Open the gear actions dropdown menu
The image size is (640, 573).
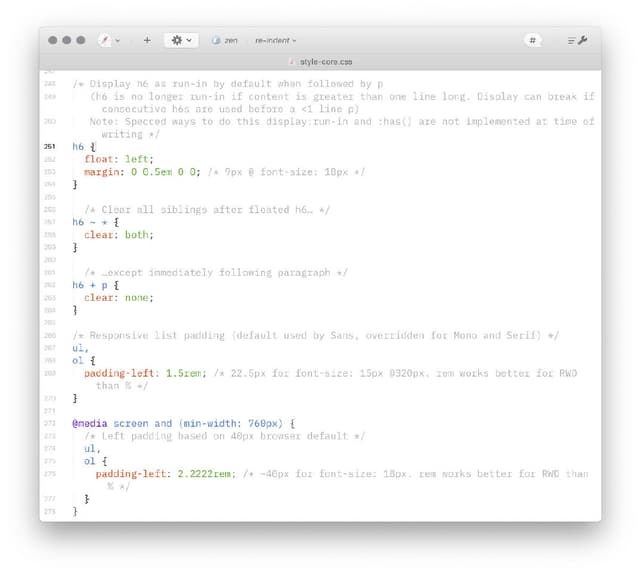pyautogui.click(x=181, y=40)
